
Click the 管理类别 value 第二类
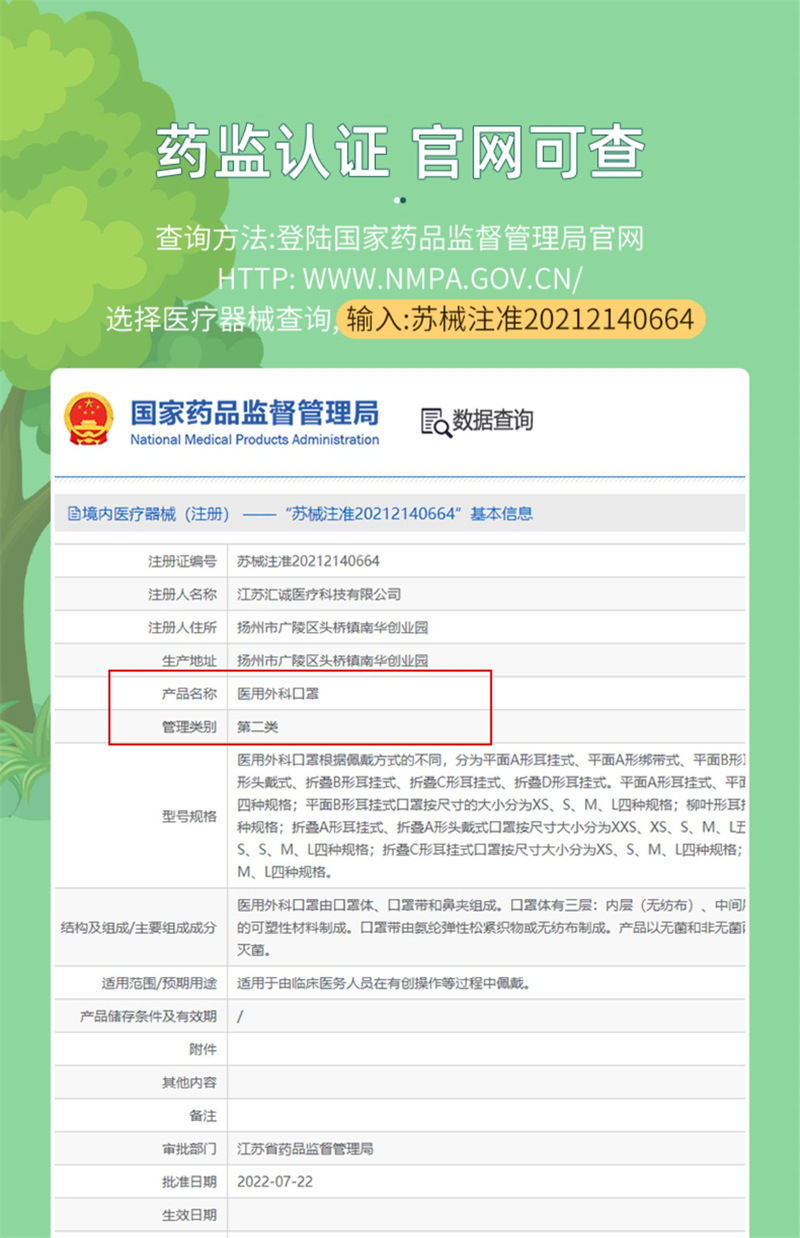pyautogui.click(x=257, y=726)
